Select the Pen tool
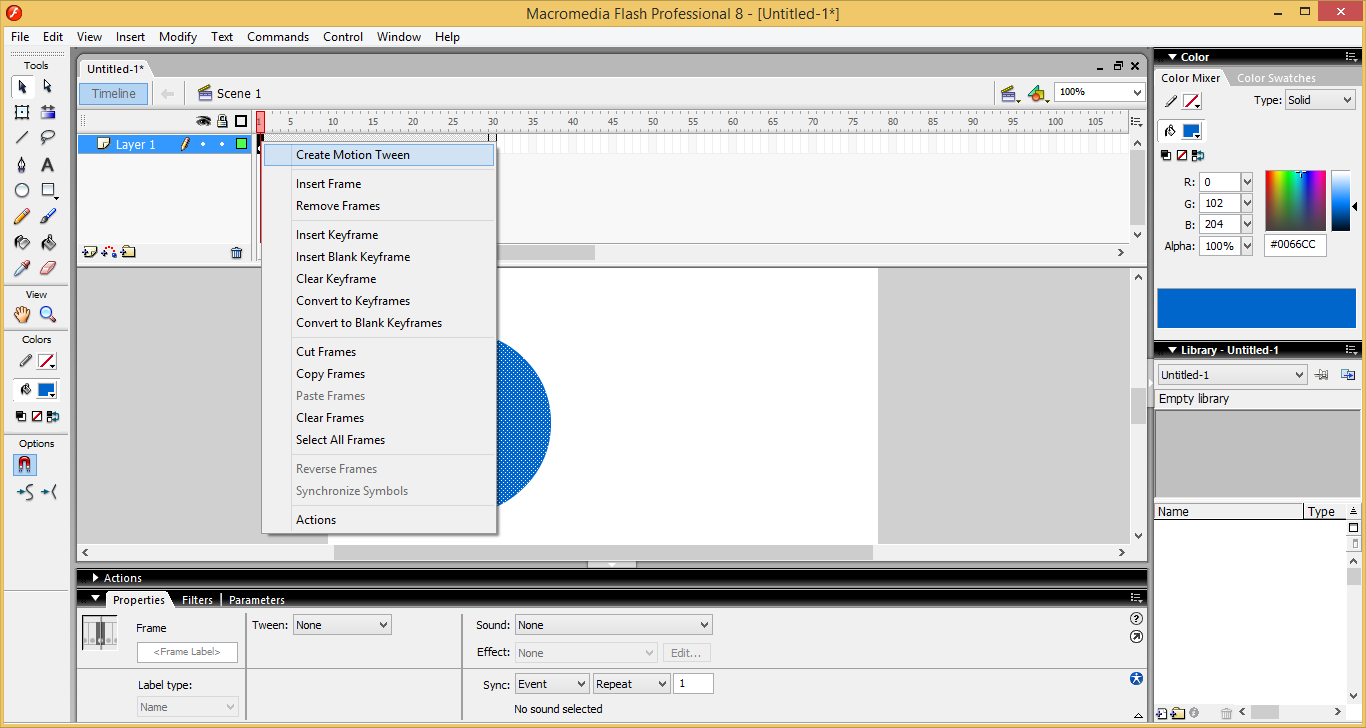The width and height of the screenshot is (1366, 728). [22, 164]
